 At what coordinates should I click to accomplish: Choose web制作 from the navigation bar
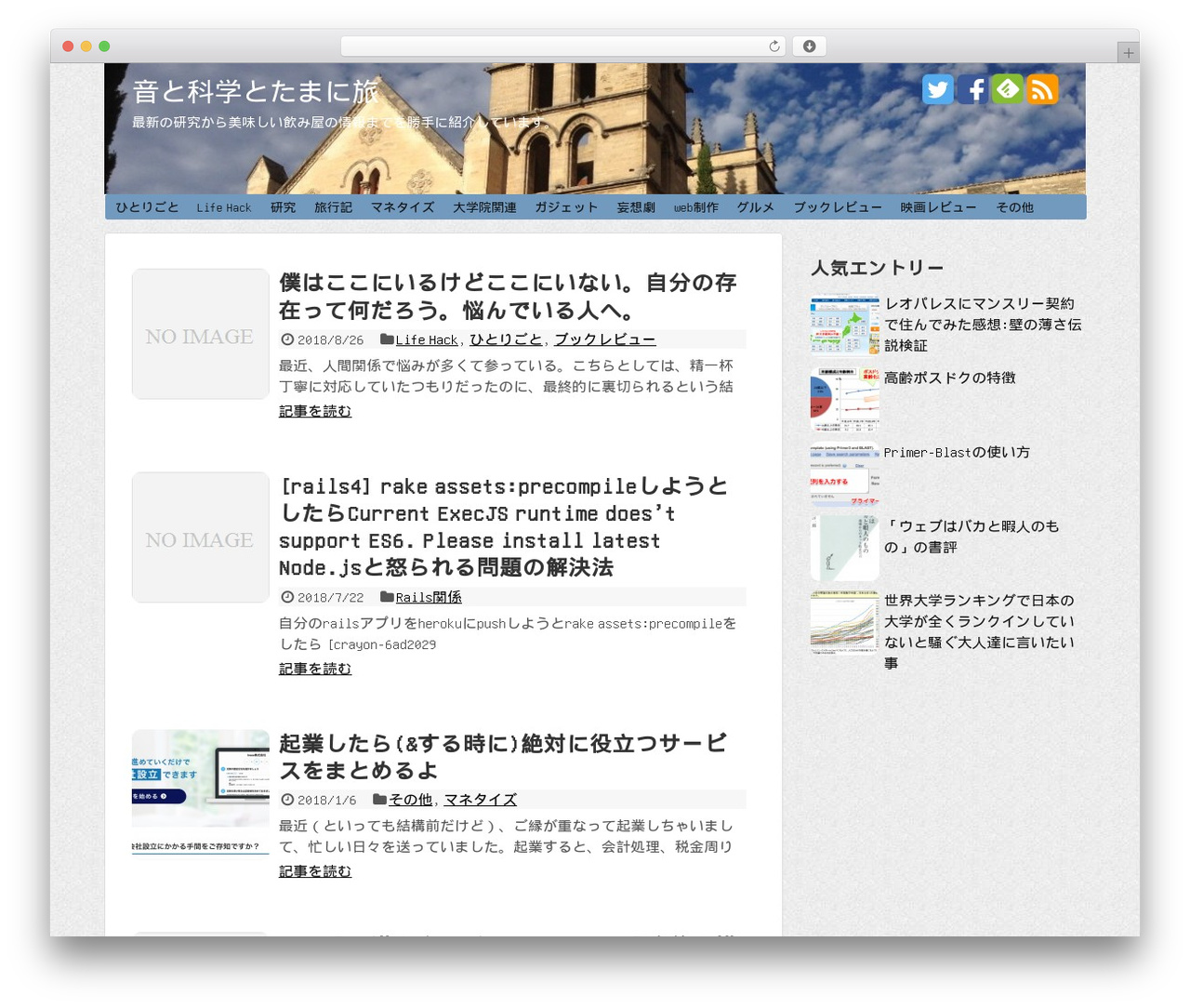pyautogui.click(x=696, y=207)
